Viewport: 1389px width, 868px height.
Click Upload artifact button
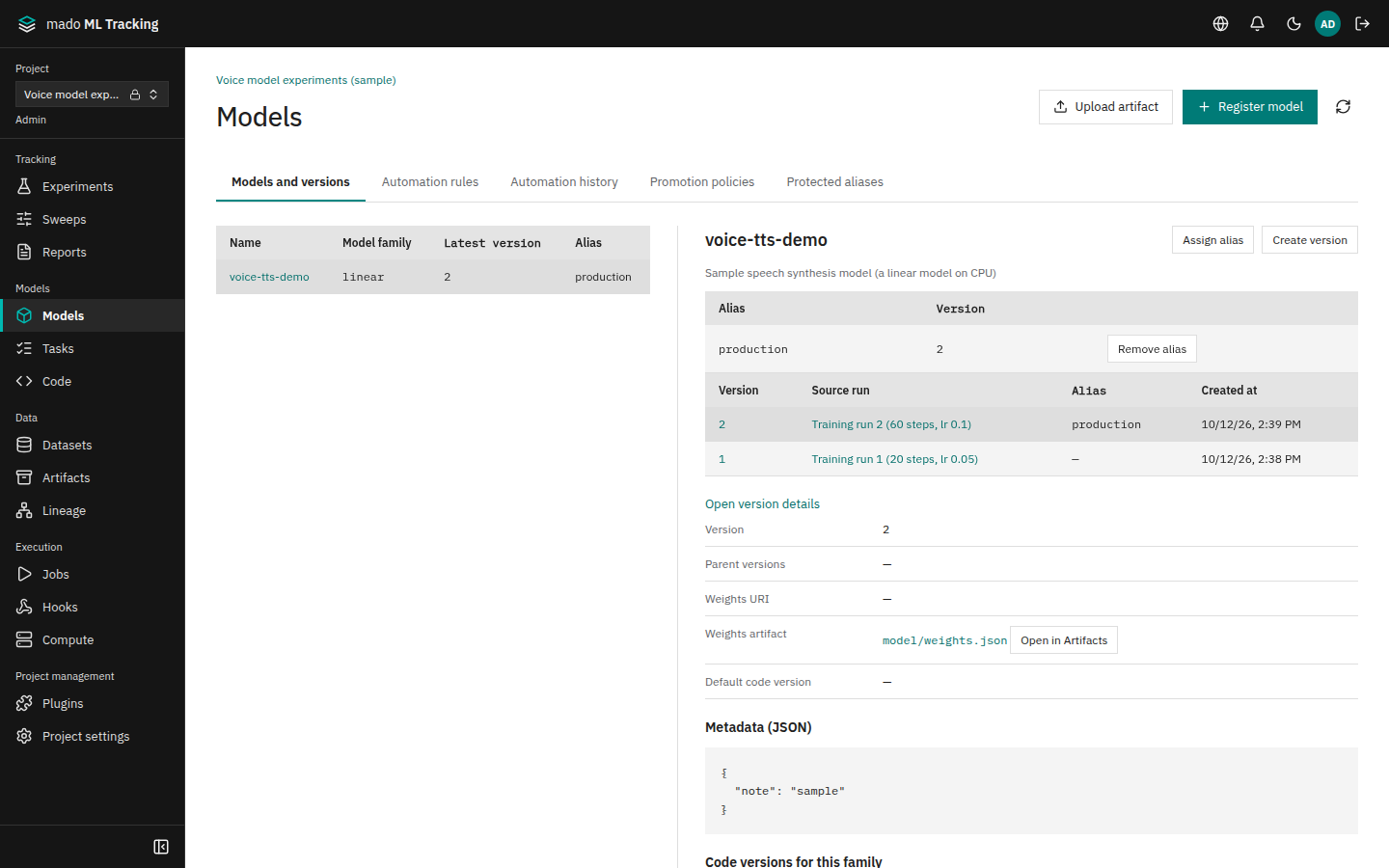1105,107
